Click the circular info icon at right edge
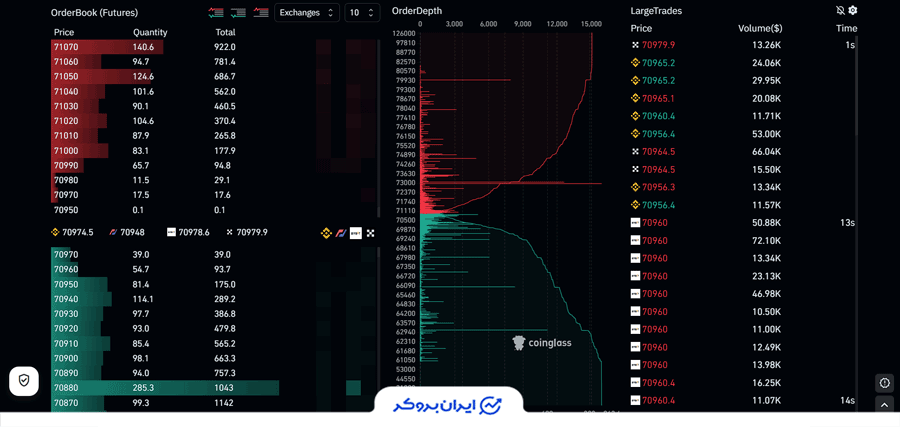Image resolution: width=900 pixels, height=427 pixels. pos(884,383)
